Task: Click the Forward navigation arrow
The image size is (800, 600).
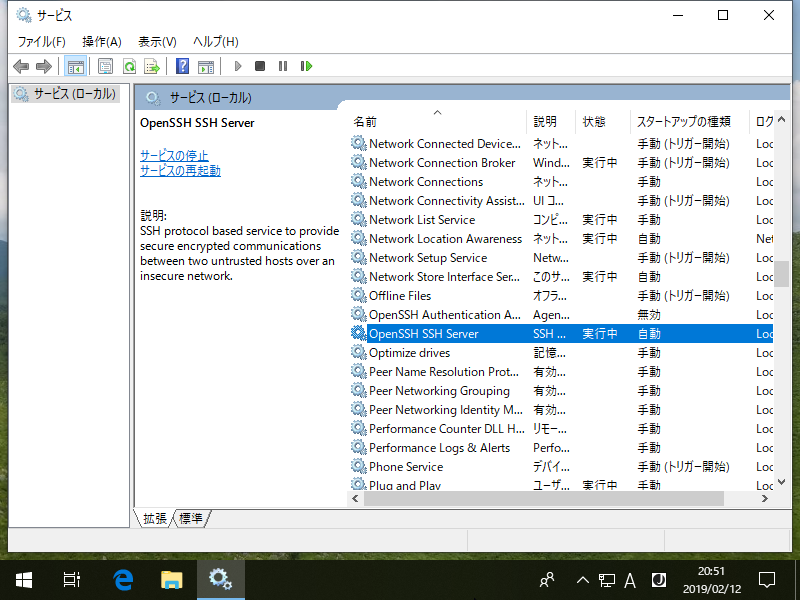Action: pos(44,66)
